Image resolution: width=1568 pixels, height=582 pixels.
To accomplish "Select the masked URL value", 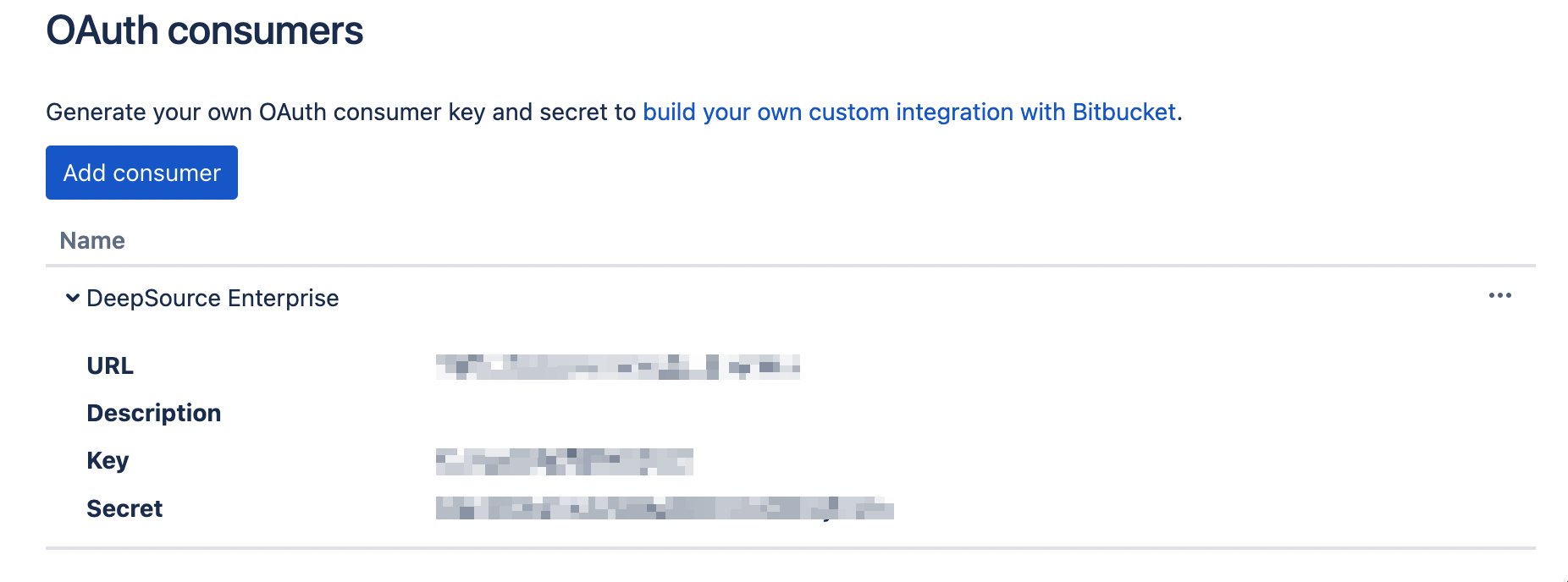I will point(620,365).
